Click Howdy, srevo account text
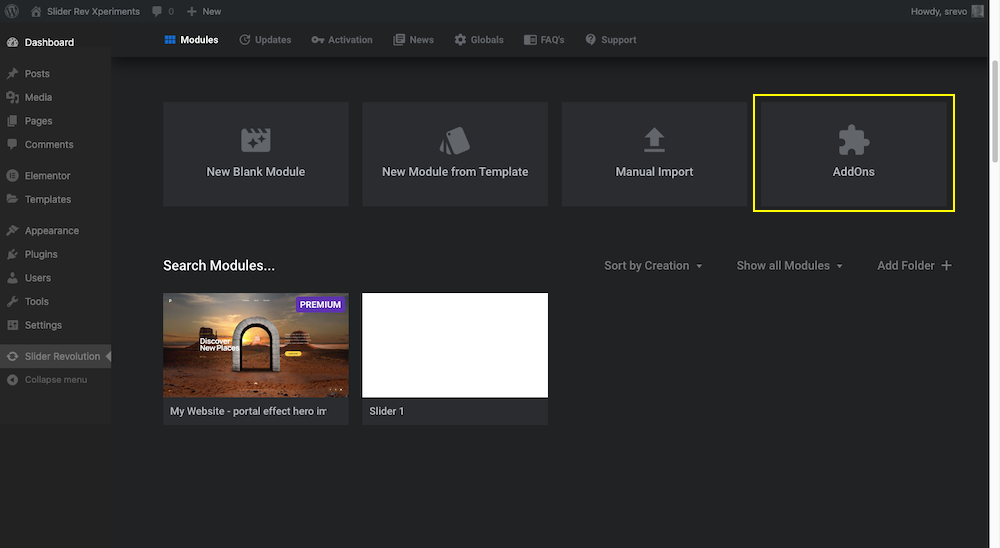The width and height of the screenshot is (1000, 548). point(939,11)
